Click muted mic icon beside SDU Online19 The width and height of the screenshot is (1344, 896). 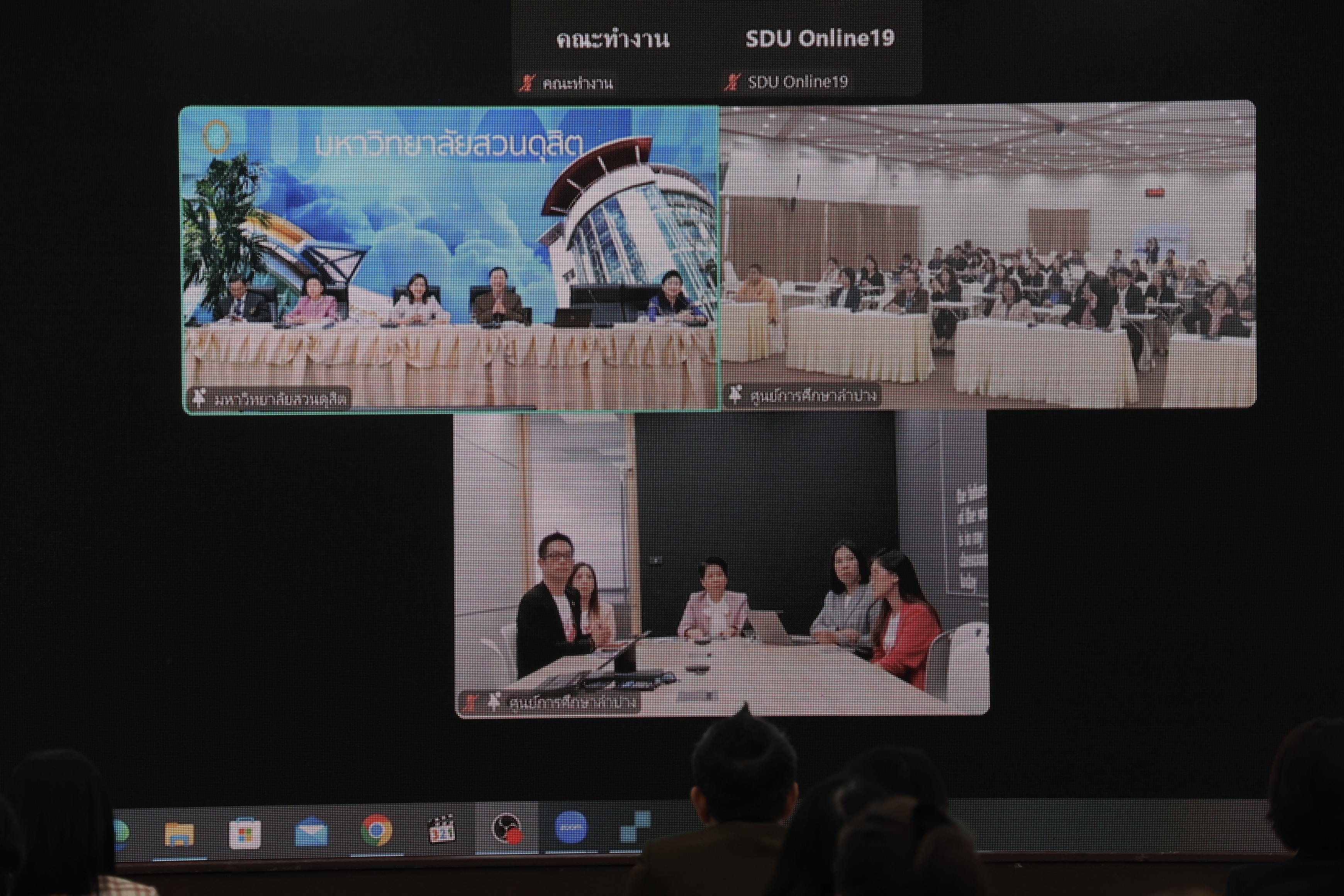[732, 82]
